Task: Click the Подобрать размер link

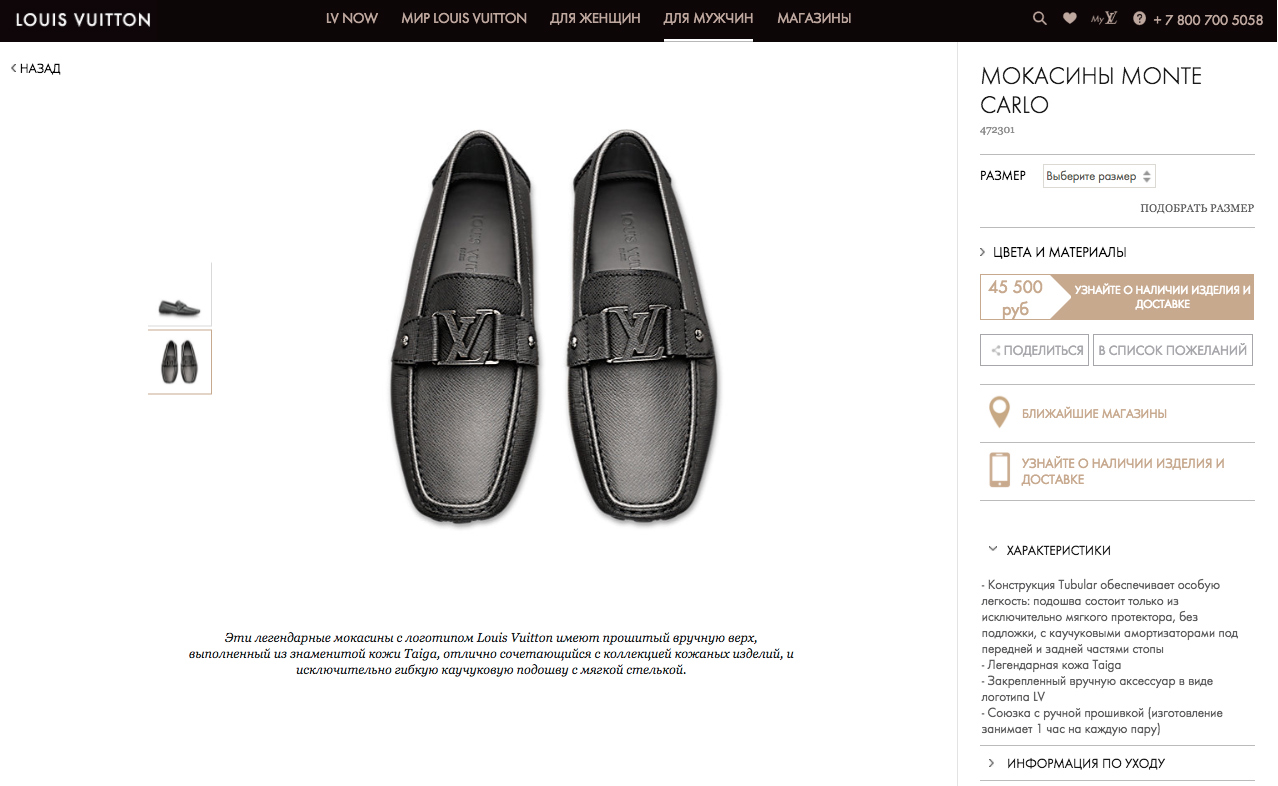Action: [1196, 208]
